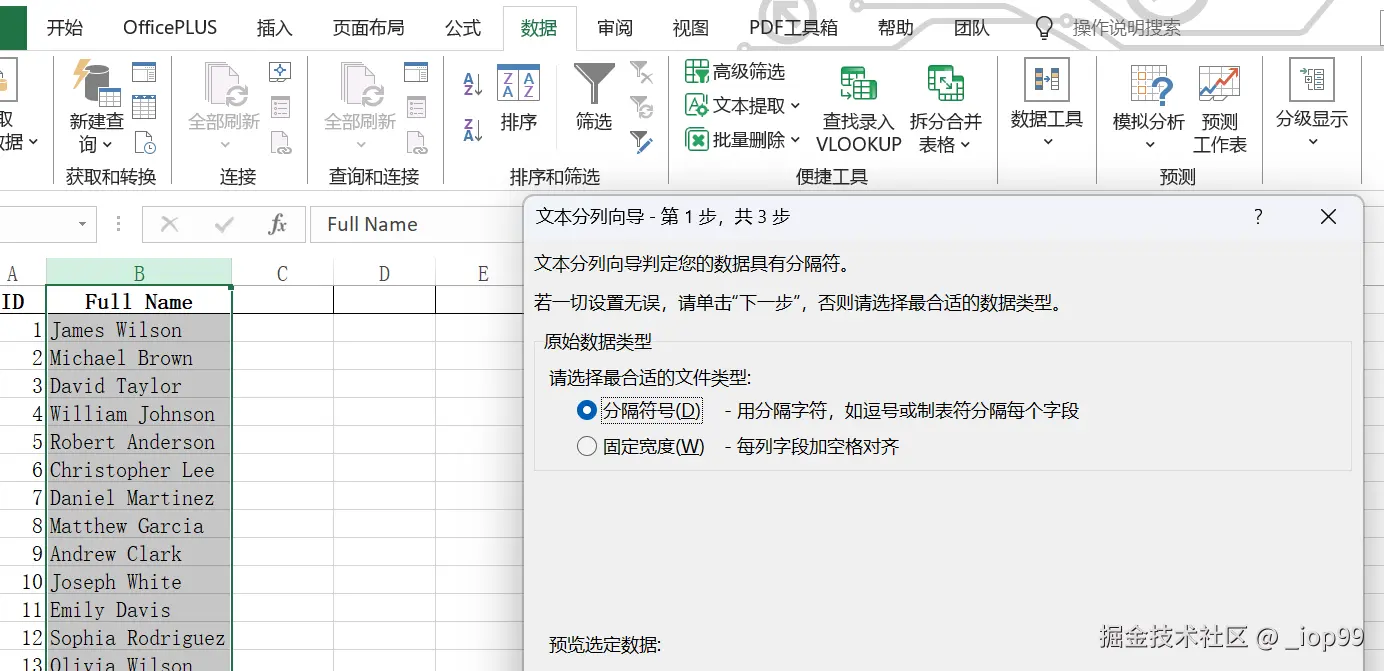The image size is (1384, 671).
Task: Close the 文本分列向导 dialog
Action: point(1328,216)
